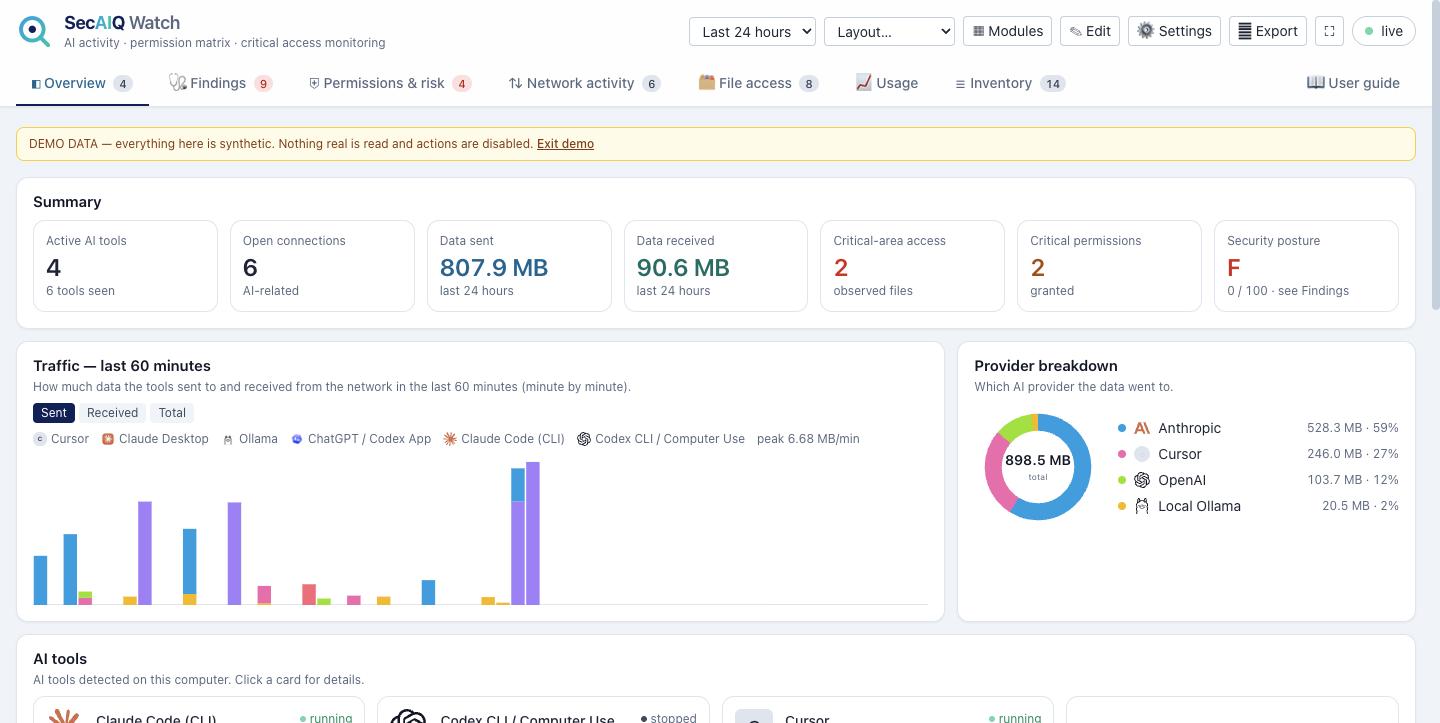Click the pink Cursor color dot
1440x723 pixels.
tap(1122, 454)
